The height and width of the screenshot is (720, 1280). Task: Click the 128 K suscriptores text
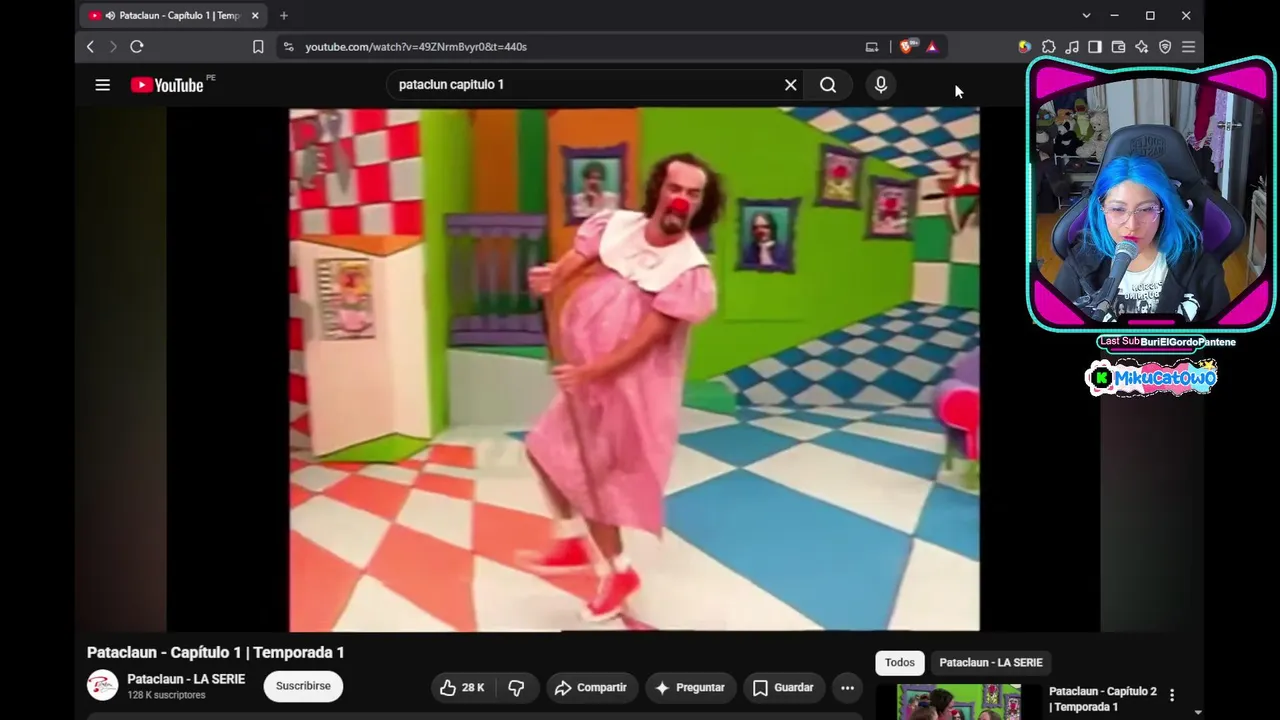(166, 695)
